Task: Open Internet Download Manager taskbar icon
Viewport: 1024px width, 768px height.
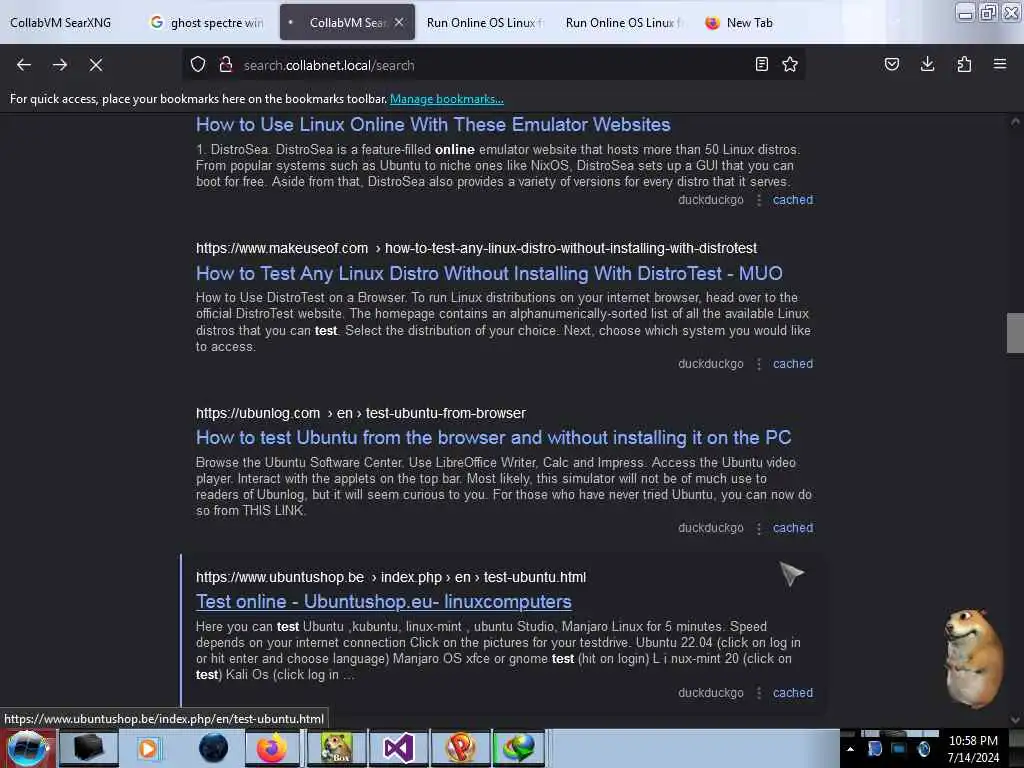Action: (519, 748)
